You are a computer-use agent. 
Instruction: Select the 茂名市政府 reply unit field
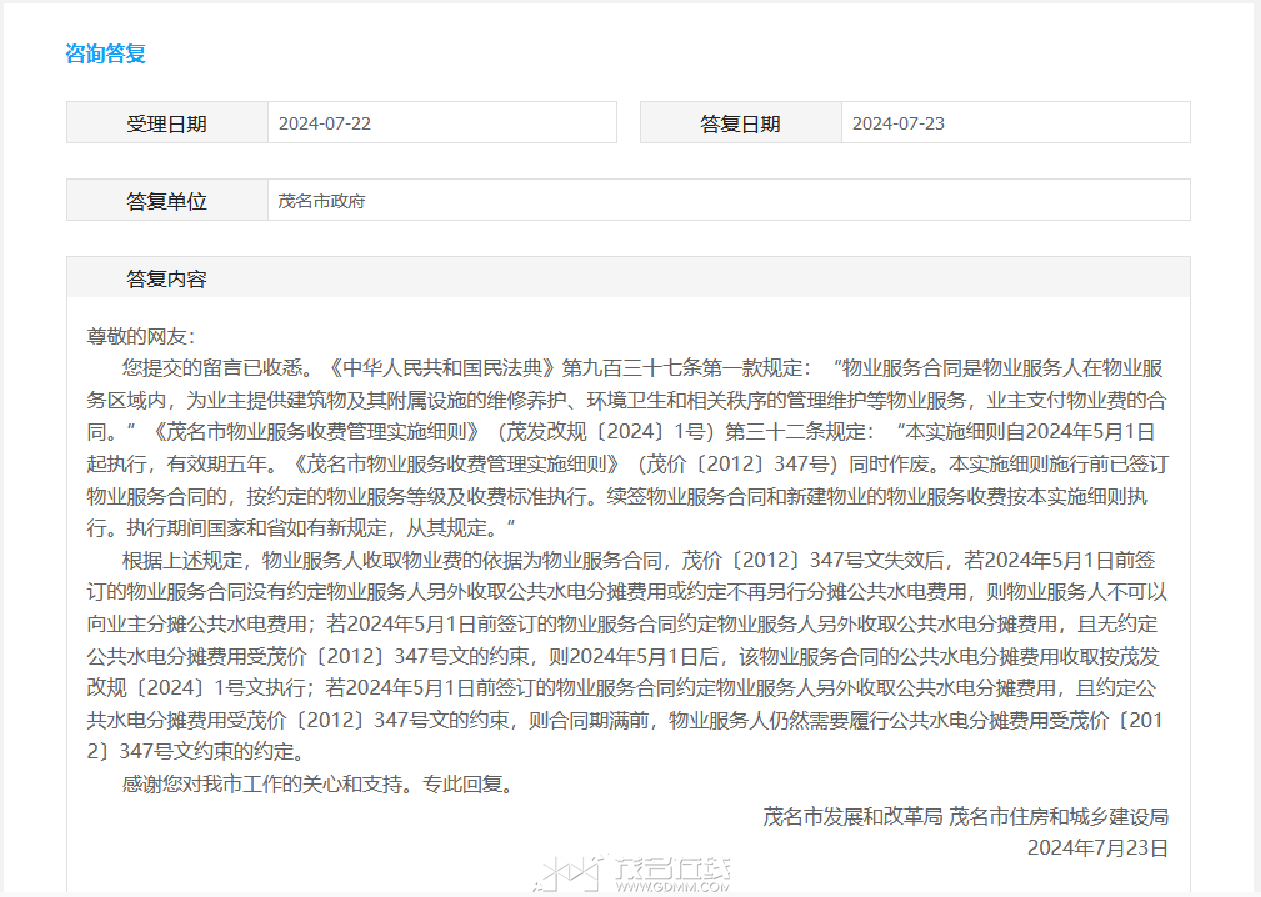click(729, 200)
